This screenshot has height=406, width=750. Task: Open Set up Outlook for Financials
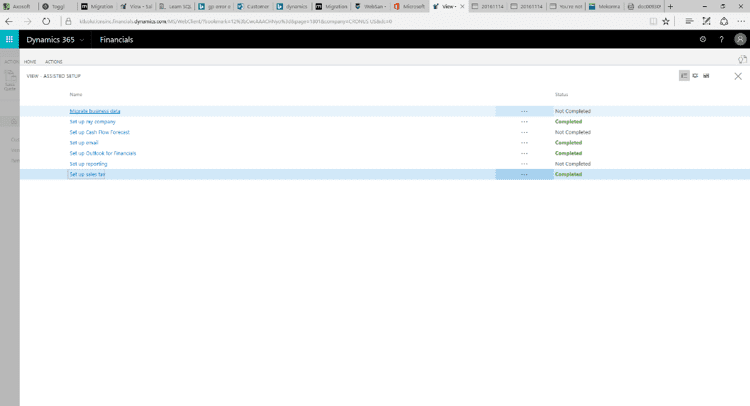[x=102, y=153]
